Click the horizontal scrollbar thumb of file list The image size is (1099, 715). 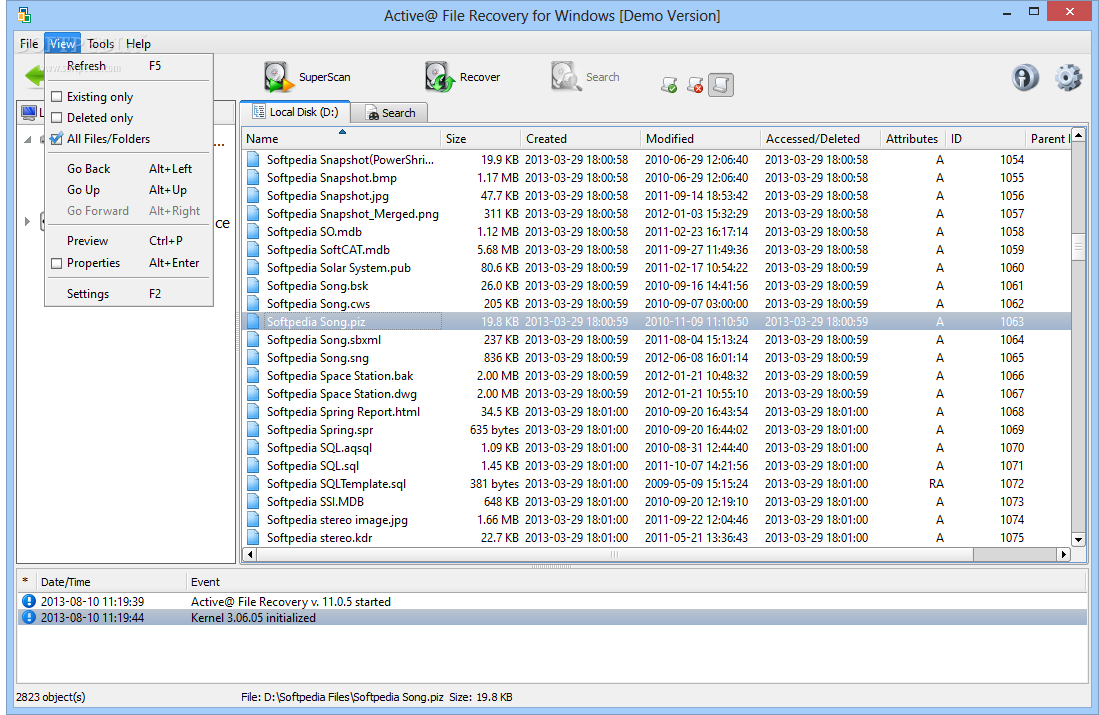tap(615, 554)
